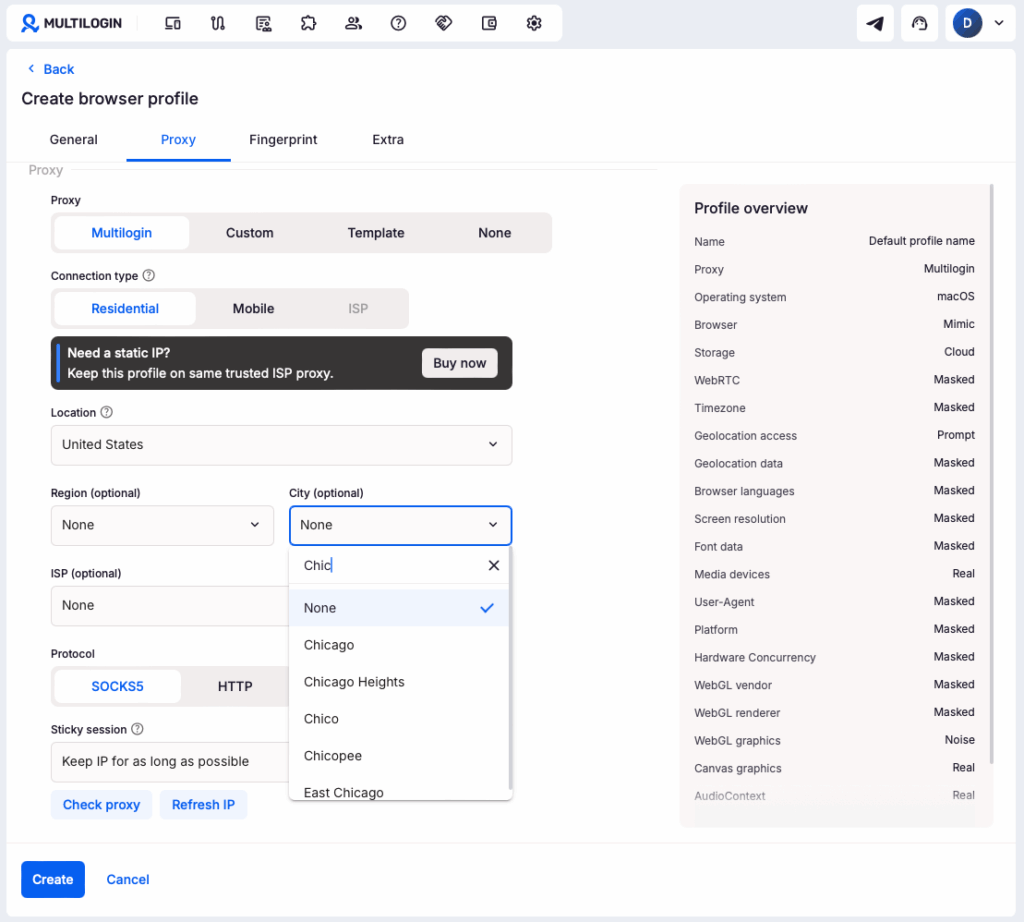The image size is (1024, 922).
Task: Click the 'Noise' WebGL graphics value
Action: coord(959,740)
